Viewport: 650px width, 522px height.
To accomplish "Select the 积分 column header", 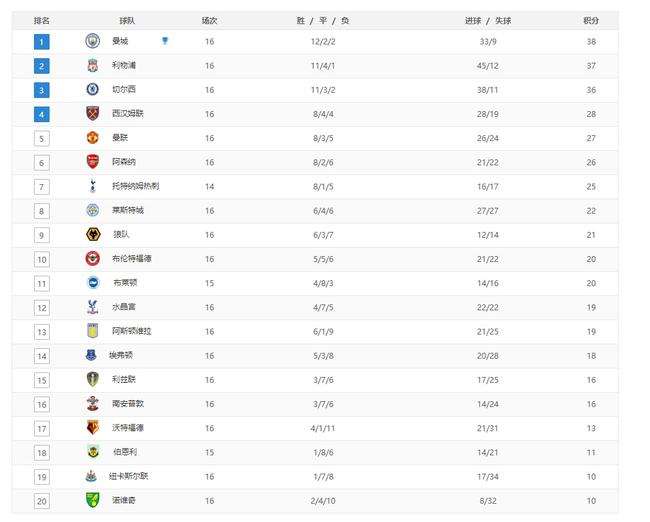I will [x=591, y=21].
